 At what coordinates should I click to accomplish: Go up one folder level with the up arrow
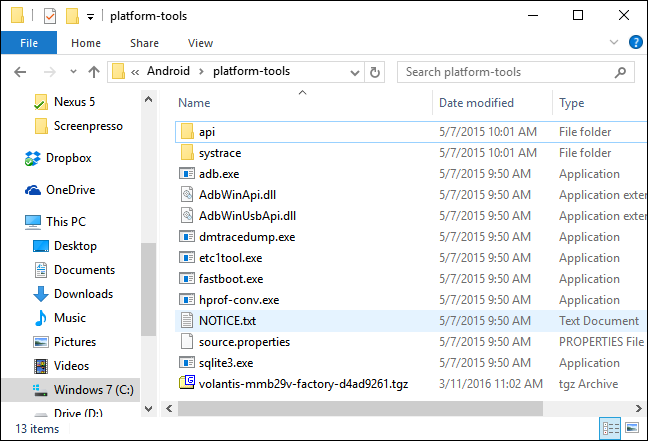[94, 72]
